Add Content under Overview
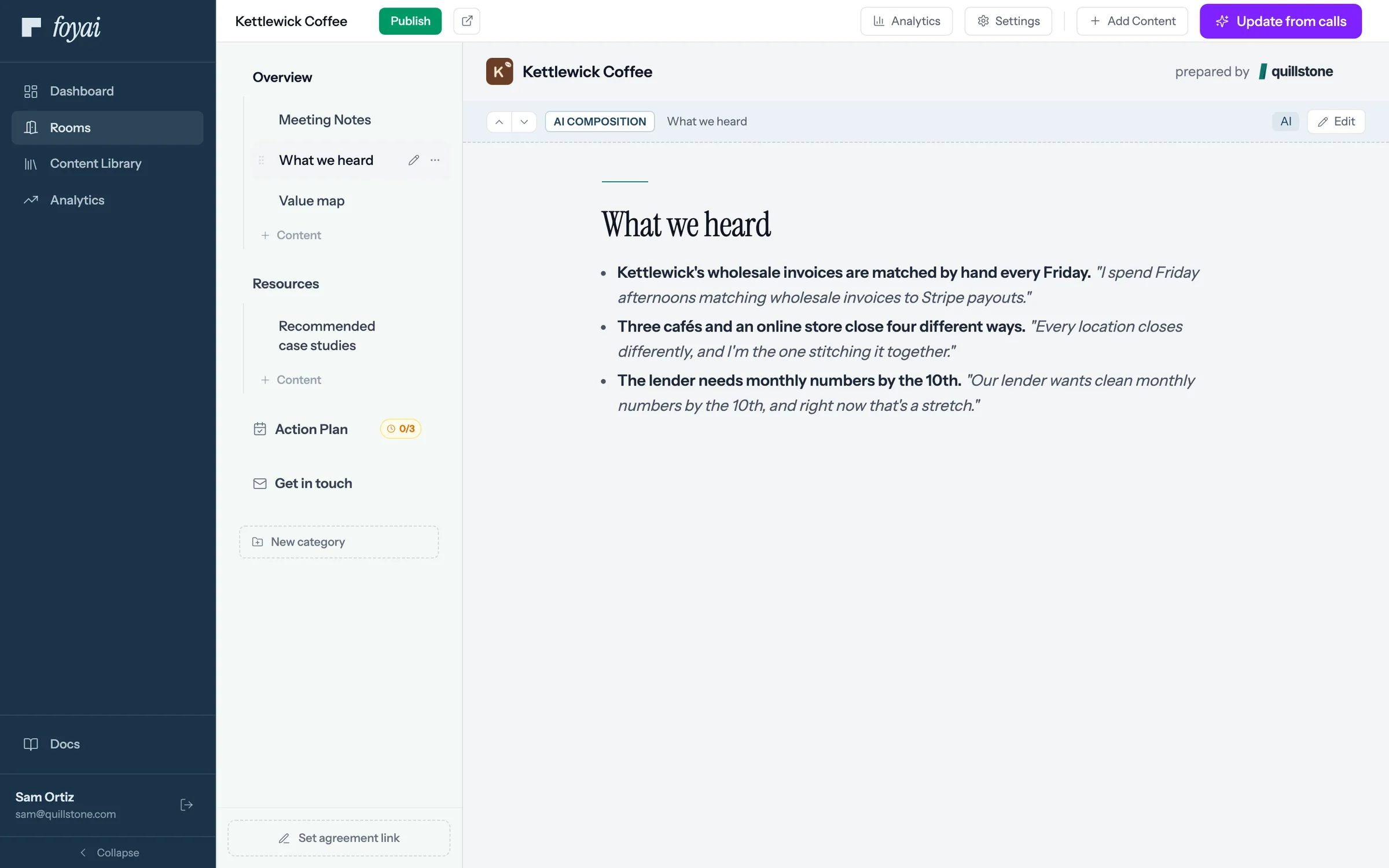 point(291,235)
